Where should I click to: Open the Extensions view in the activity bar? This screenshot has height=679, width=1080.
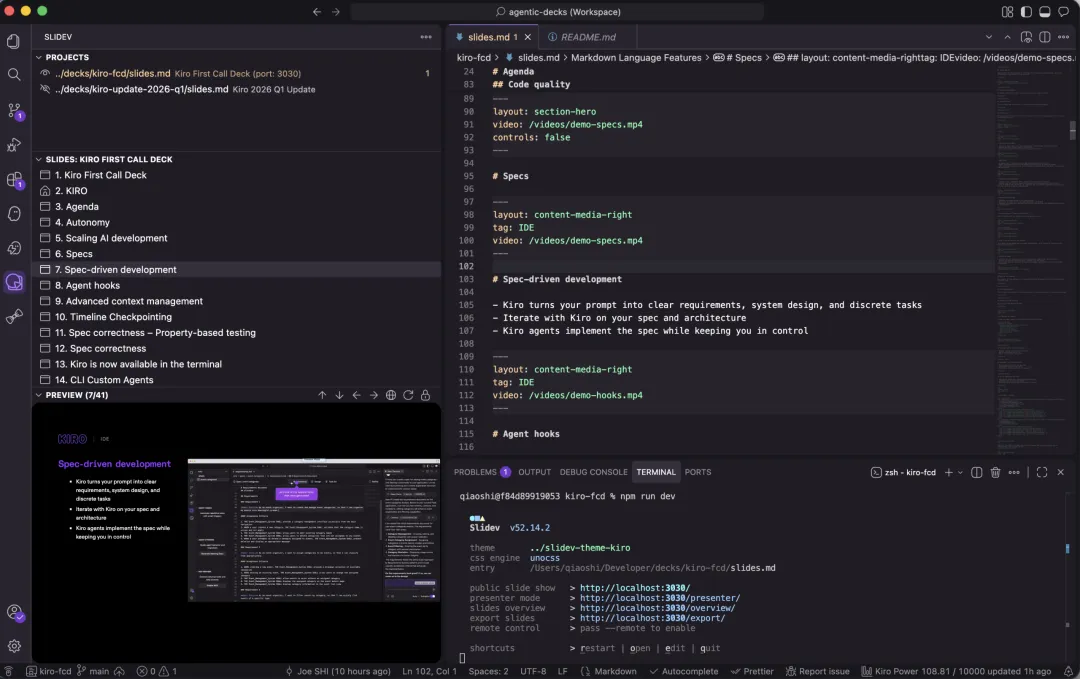[x=14, y=180]
